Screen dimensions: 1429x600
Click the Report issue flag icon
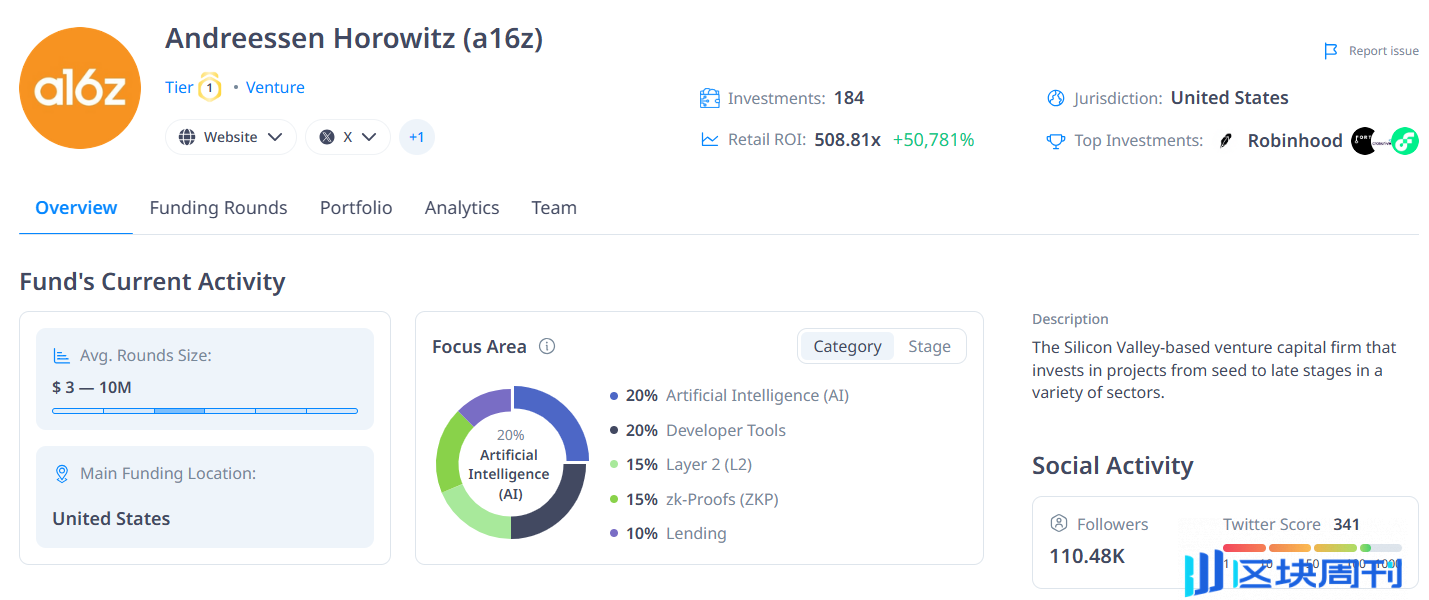point(1330,51)
